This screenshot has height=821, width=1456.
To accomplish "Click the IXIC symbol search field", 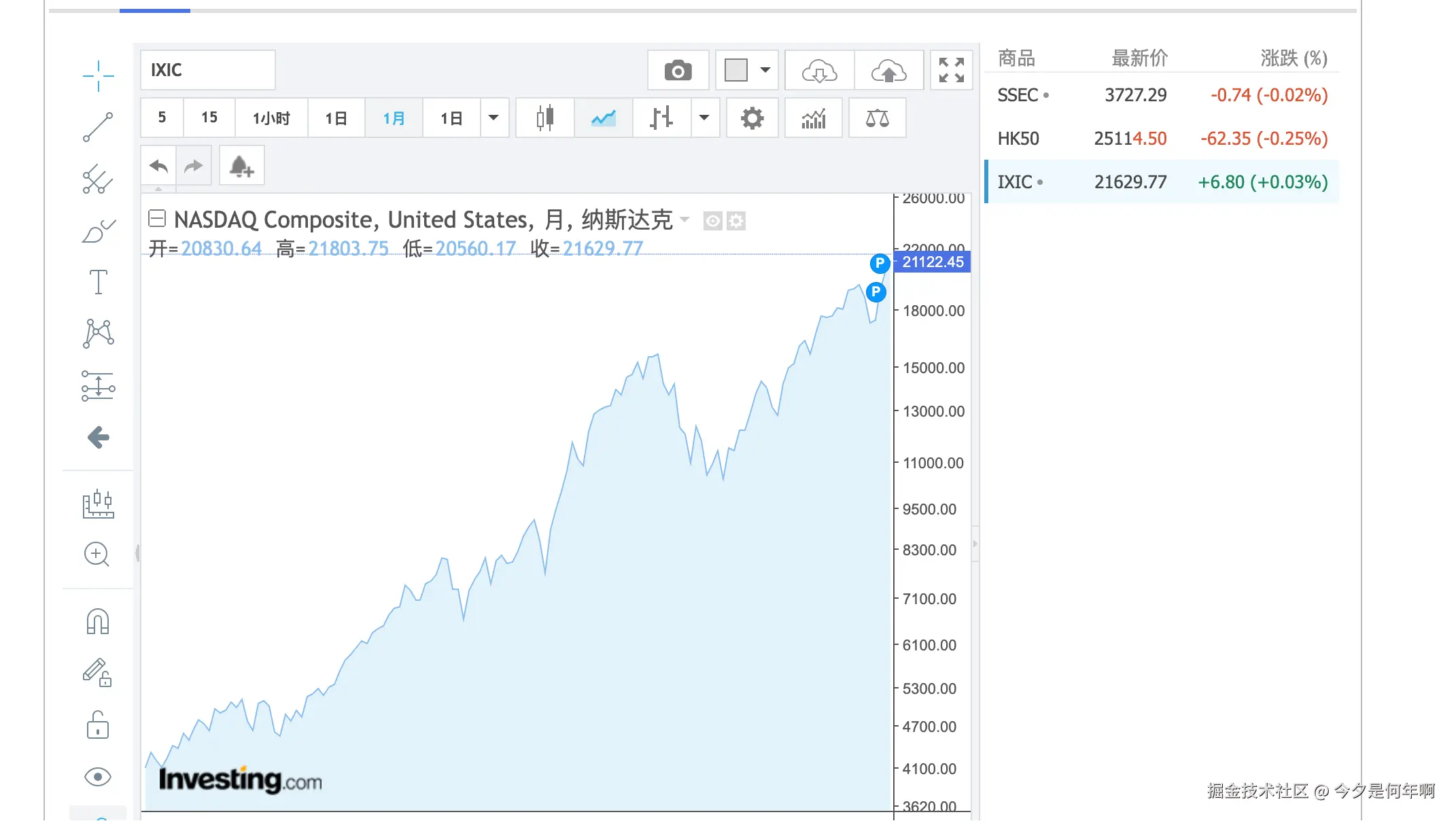I will [208, 70].
